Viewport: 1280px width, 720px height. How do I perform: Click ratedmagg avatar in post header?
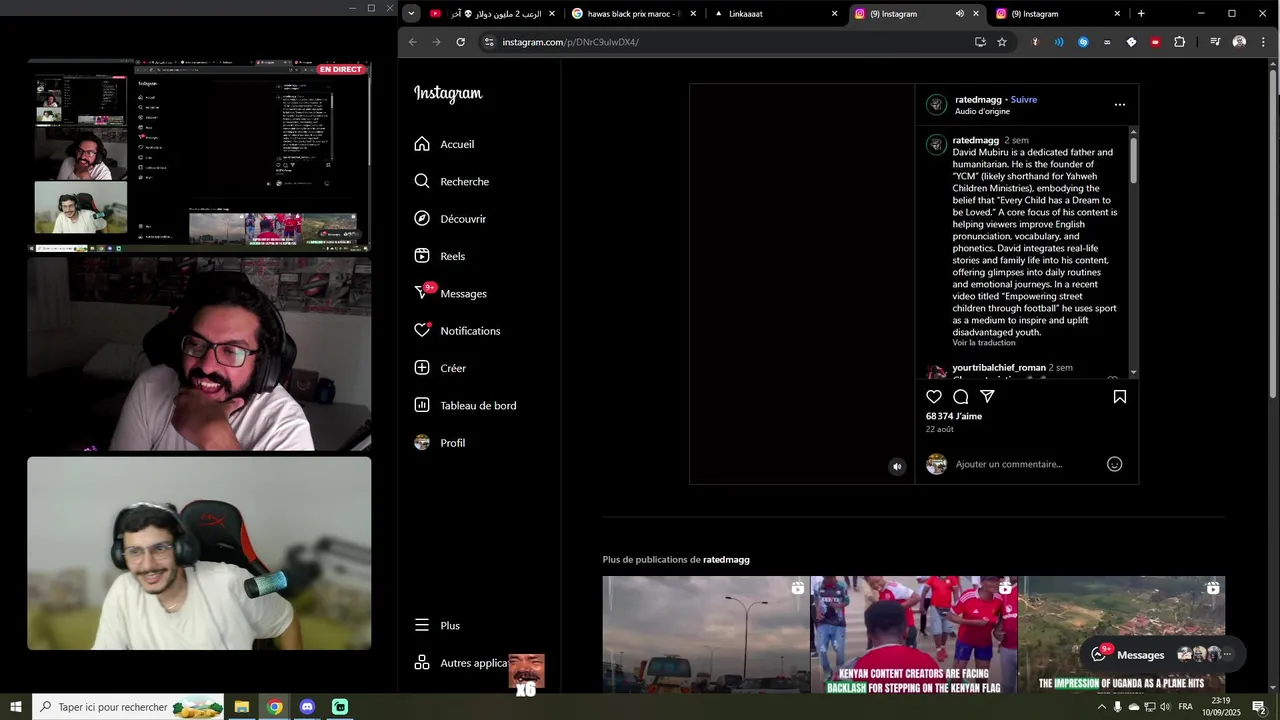[937, 105]
